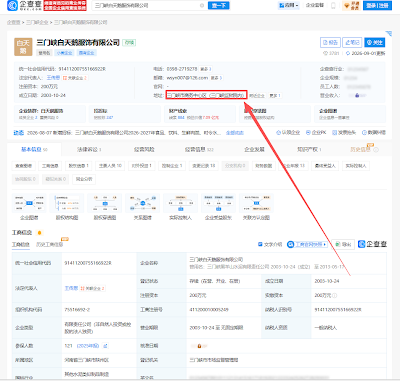Open the 王伟平 legal representative link

[x=53, y=78]
